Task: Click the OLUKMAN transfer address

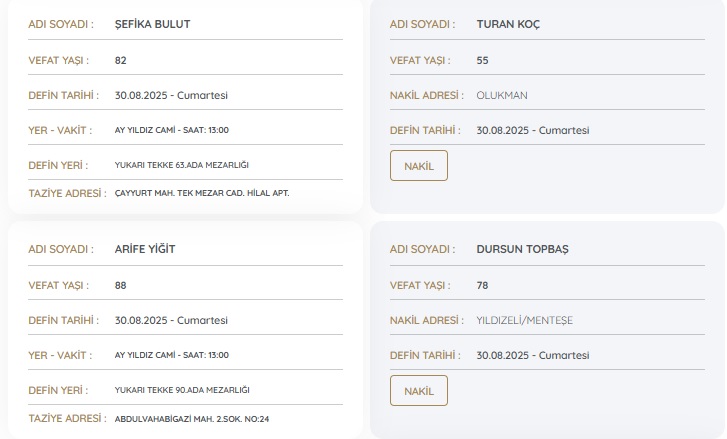Action: (x=502, y=95)
